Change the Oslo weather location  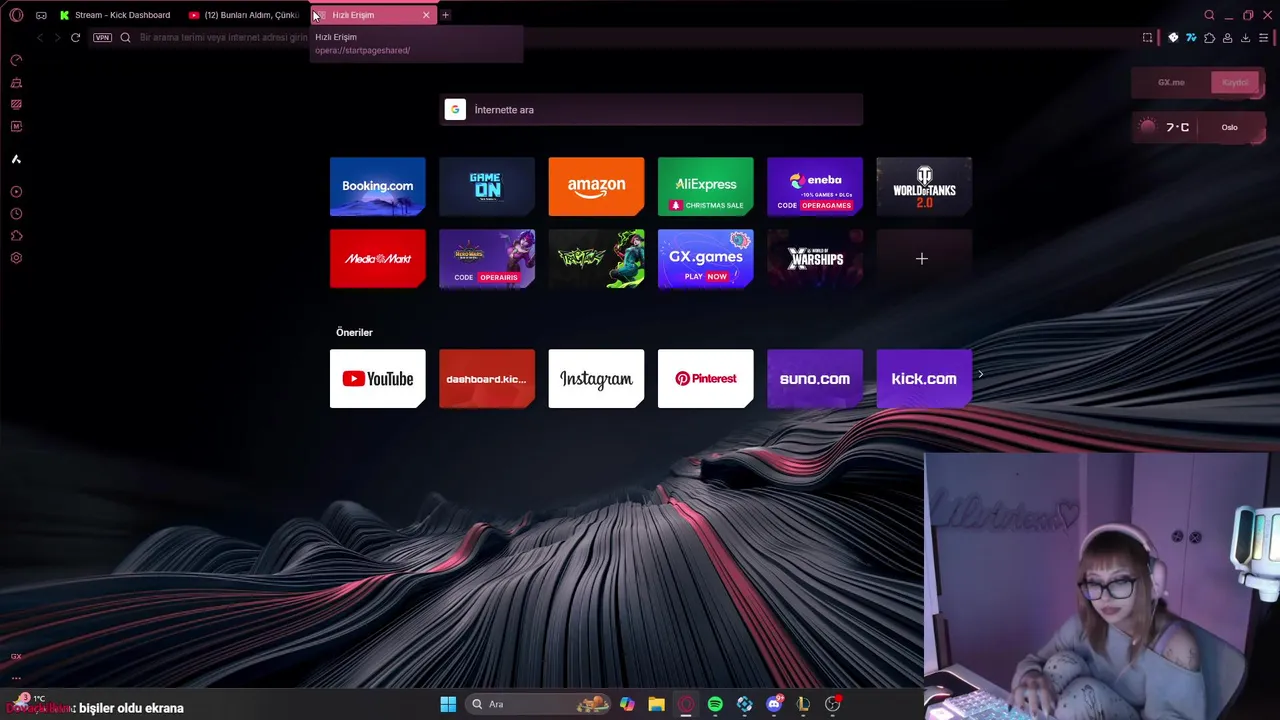point(1230,127)
